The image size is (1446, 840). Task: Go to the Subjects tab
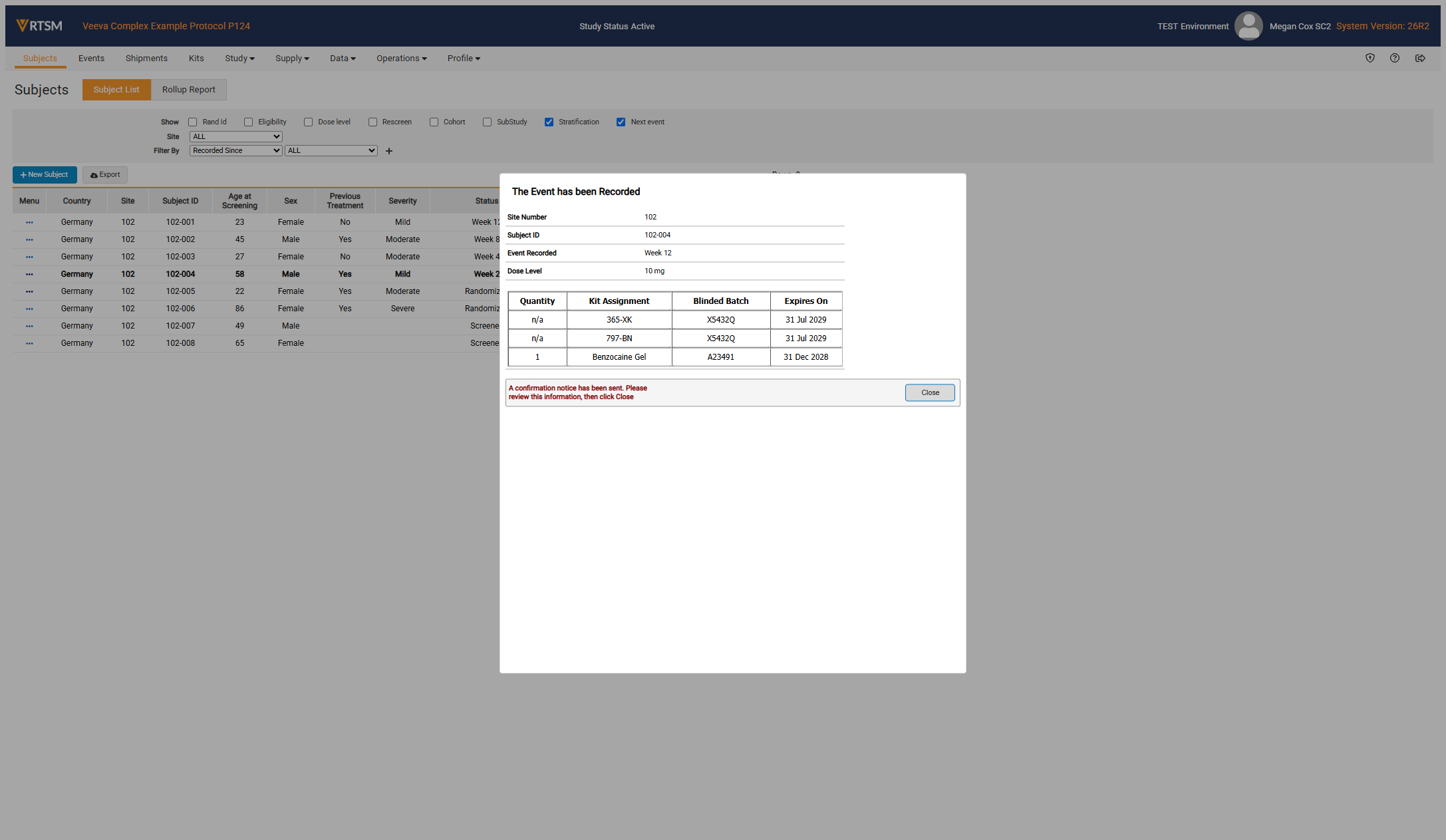tap(40, 59)
